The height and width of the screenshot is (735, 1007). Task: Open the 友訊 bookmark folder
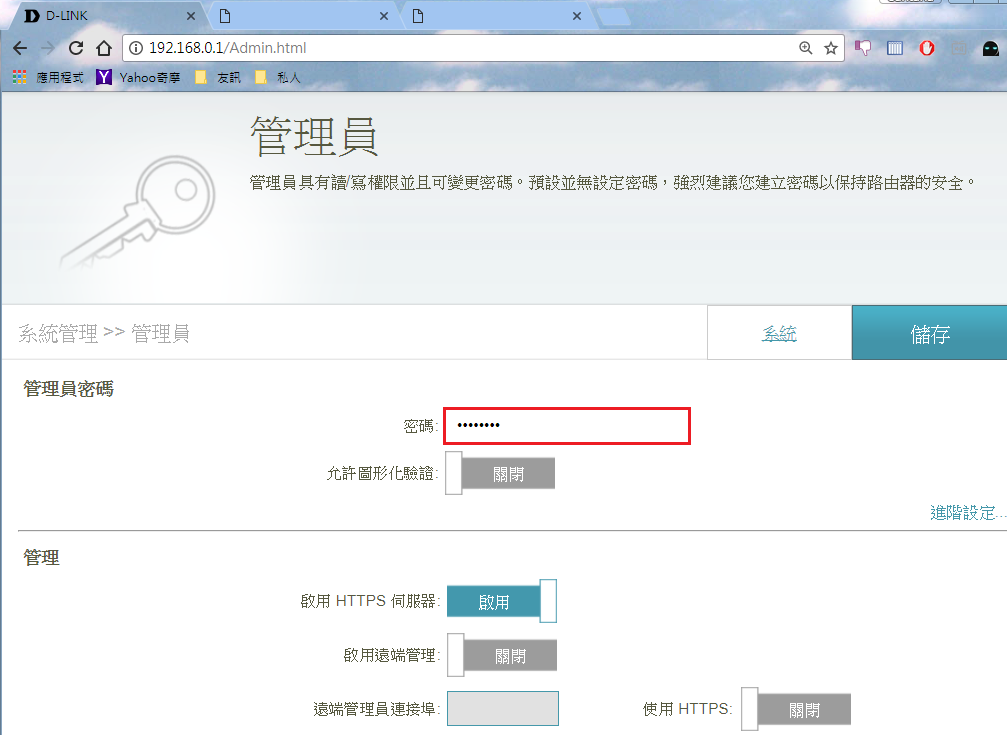coord(220,77)
